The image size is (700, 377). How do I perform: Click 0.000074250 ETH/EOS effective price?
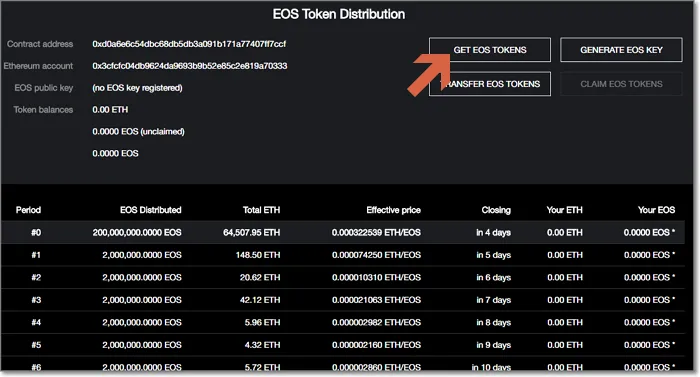[x=376, y=255]
